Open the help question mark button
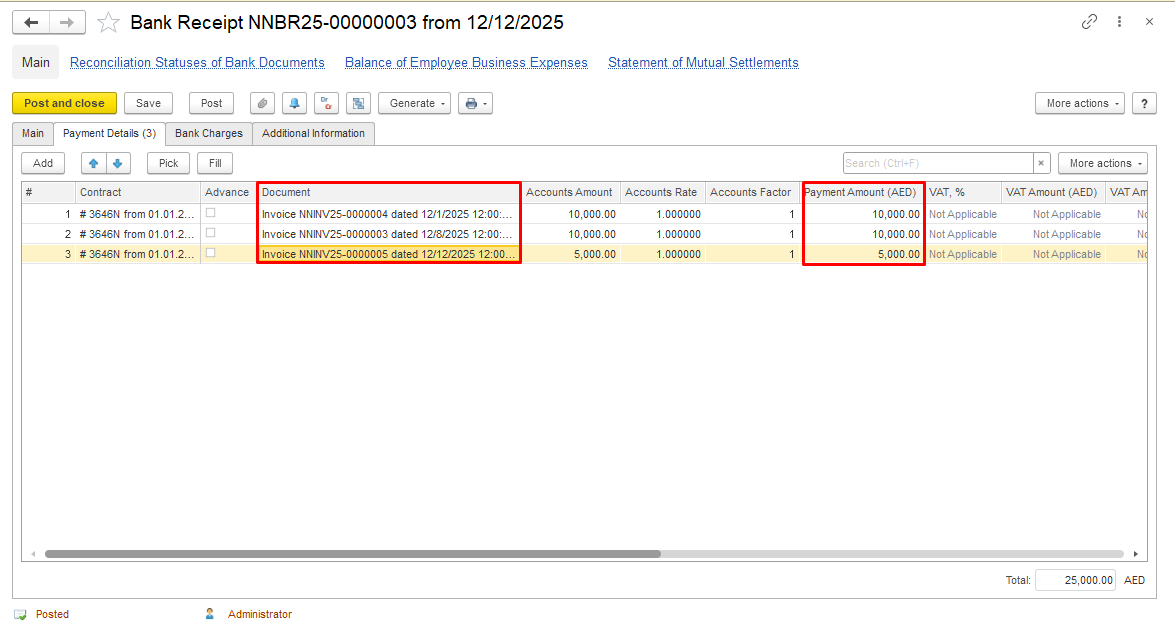Viewport: 1175px width, 634px height. tap(1144, 103)
